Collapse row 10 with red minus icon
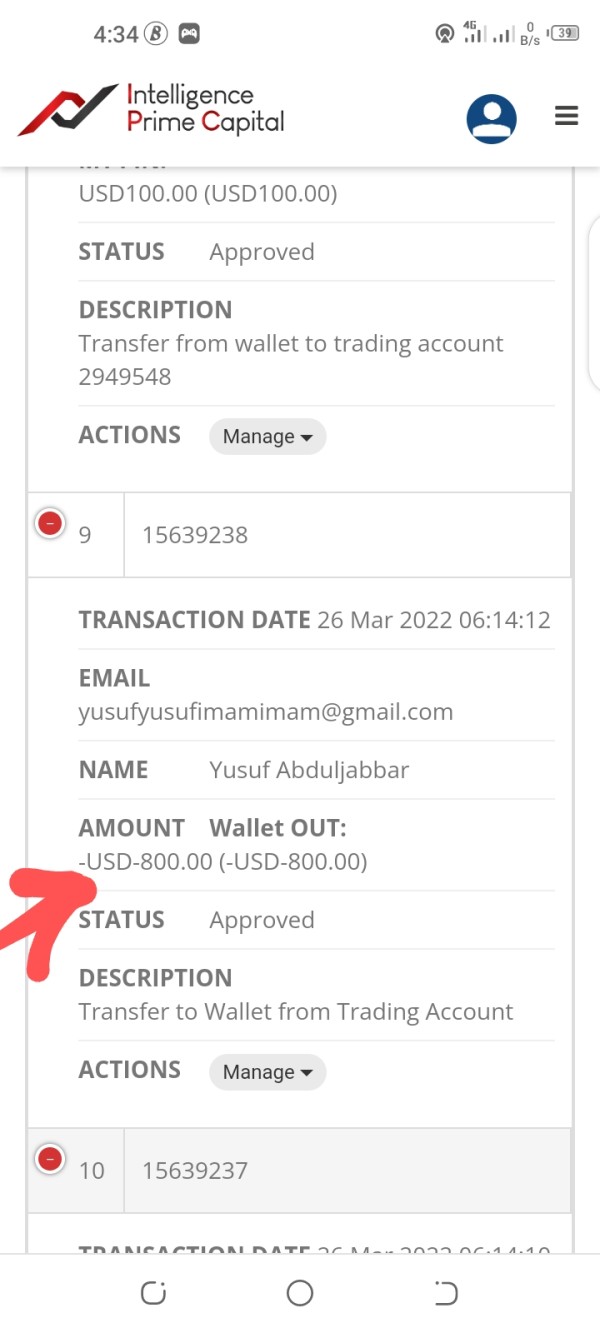600x1333 pixels. pos(50,1159)
